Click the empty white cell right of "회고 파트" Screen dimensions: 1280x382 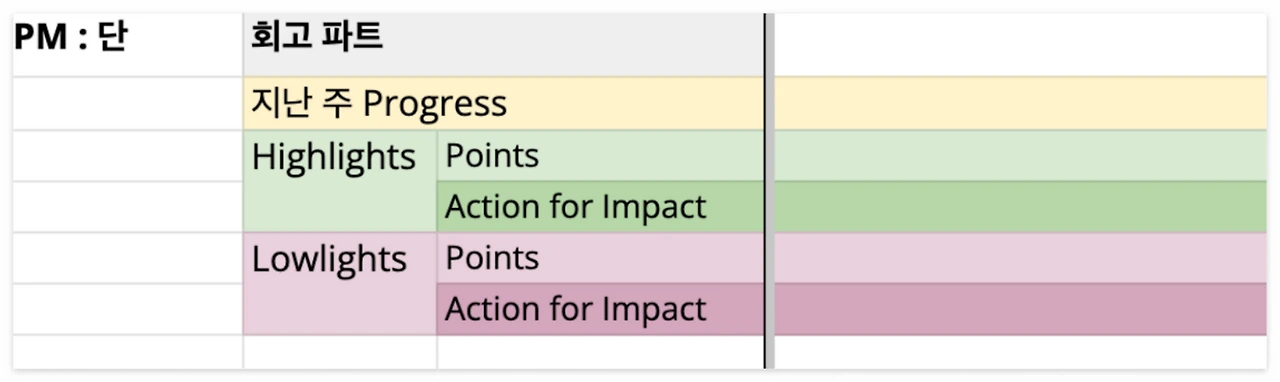[x=1021, y=45]
